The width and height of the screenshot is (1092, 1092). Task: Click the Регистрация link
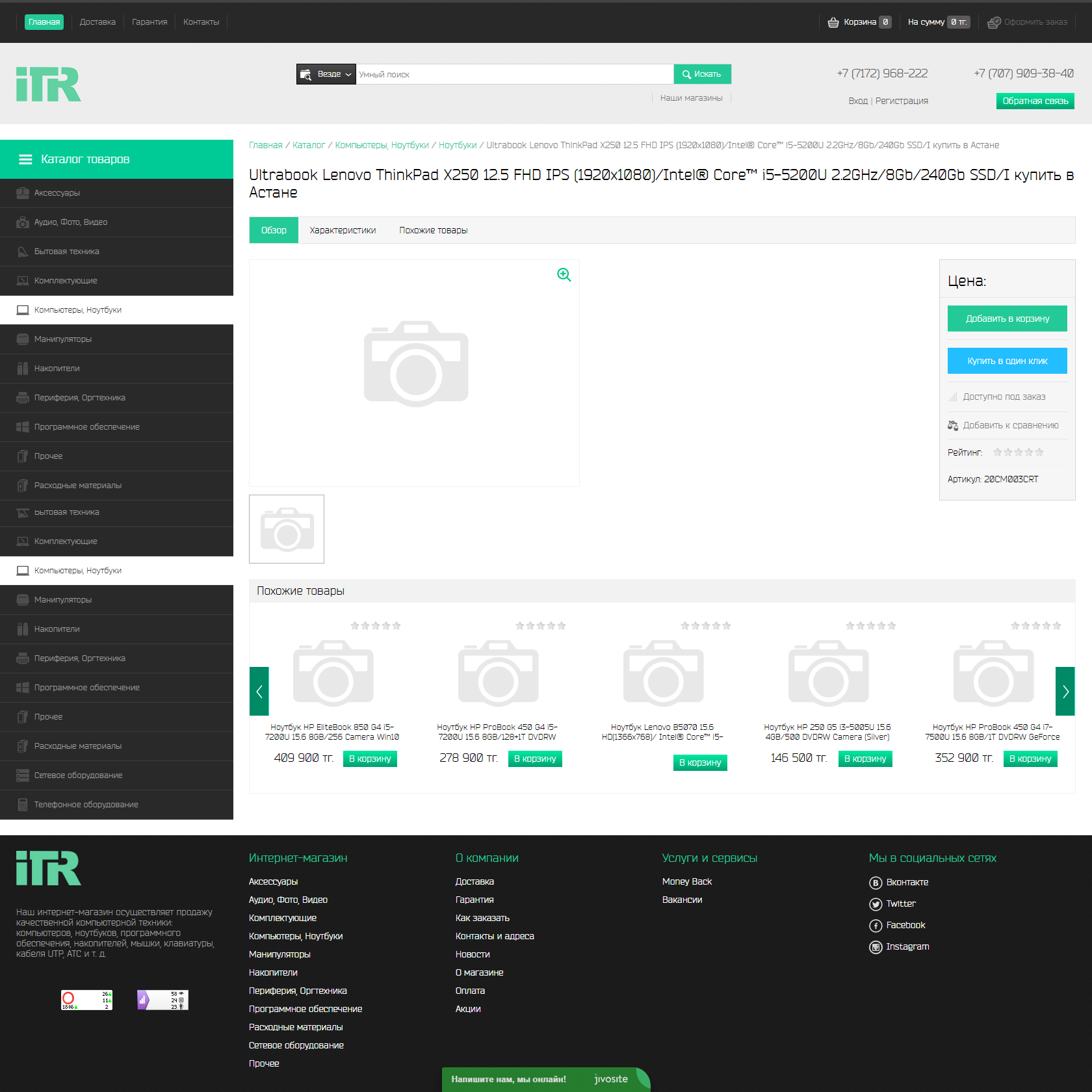click(902, 101)
